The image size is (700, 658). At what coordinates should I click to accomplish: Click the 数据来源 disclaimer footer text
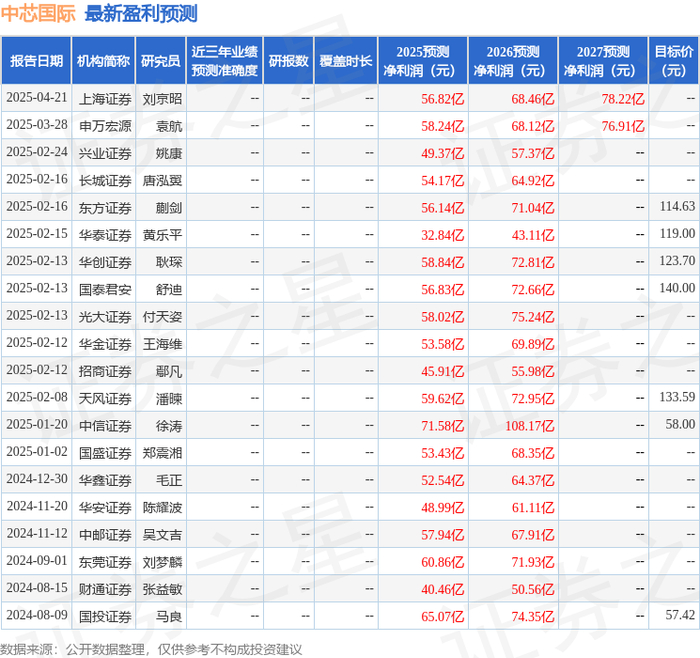151,649
